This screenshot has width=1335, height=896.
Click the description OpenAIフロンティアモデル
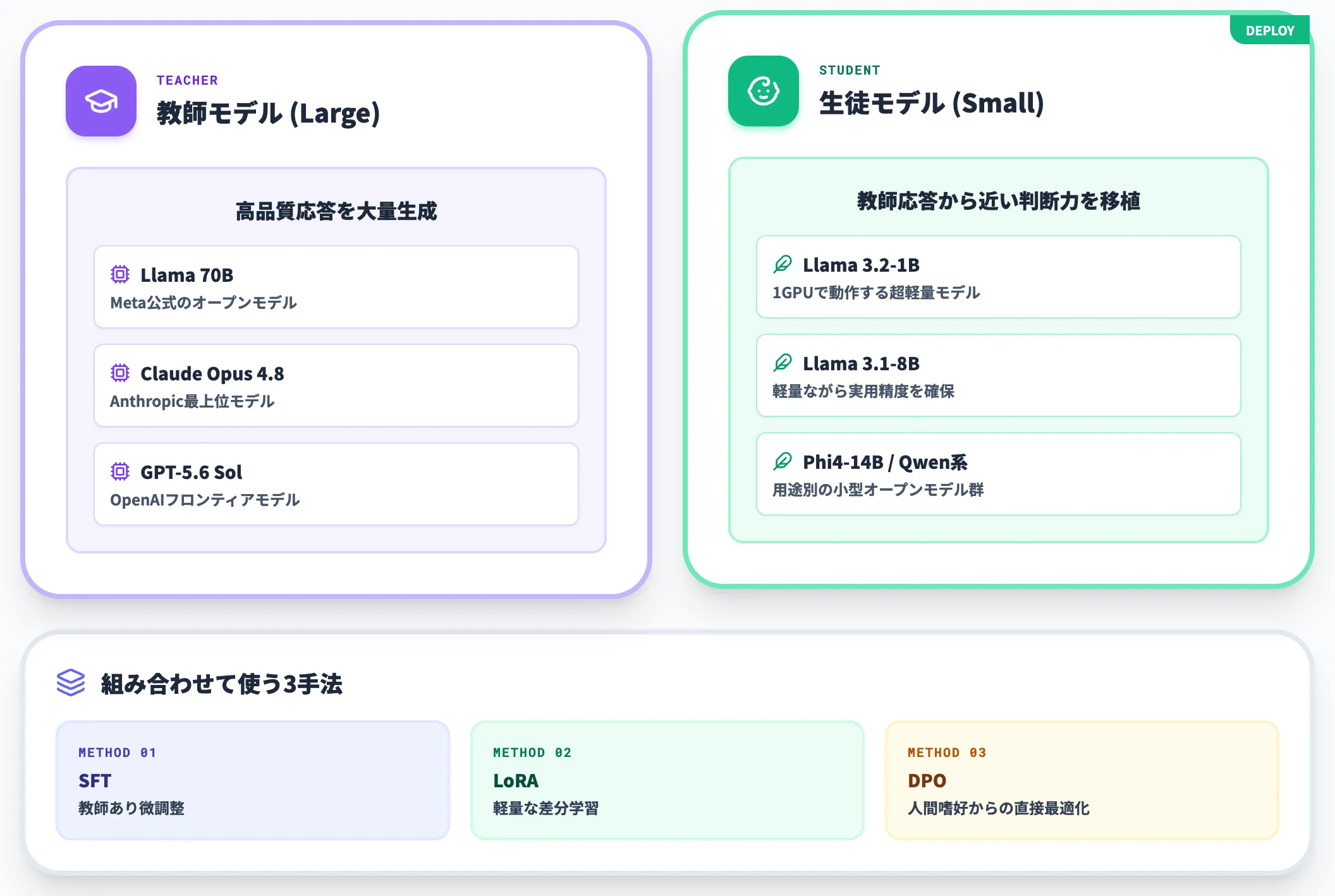[x=205, y=500]
